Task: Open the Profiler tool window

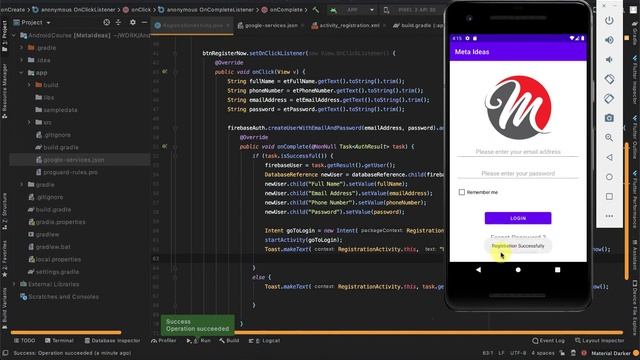Action: click(163, 340)
